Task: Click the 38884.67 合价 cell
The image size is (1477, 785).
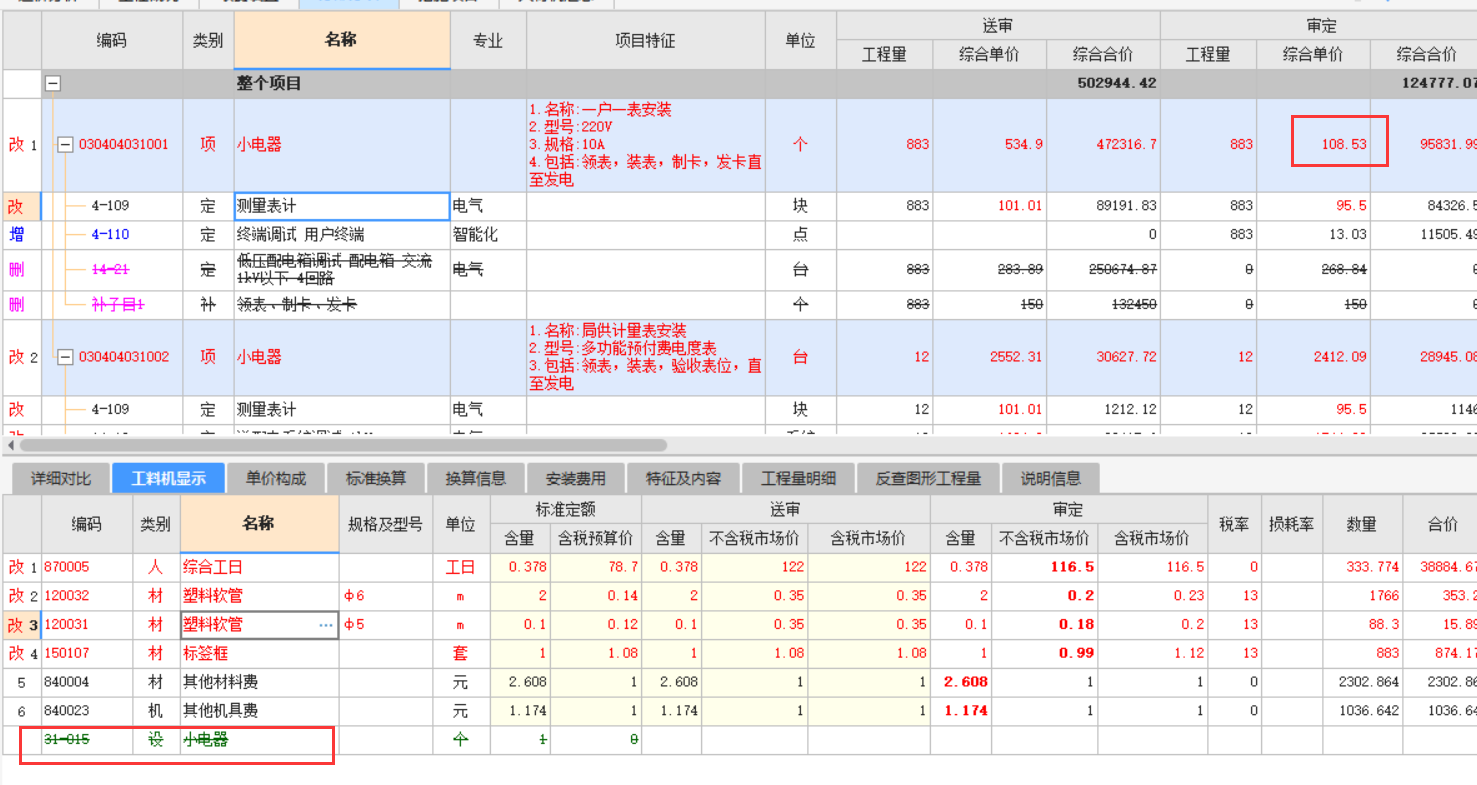Action: (1439, 567)
